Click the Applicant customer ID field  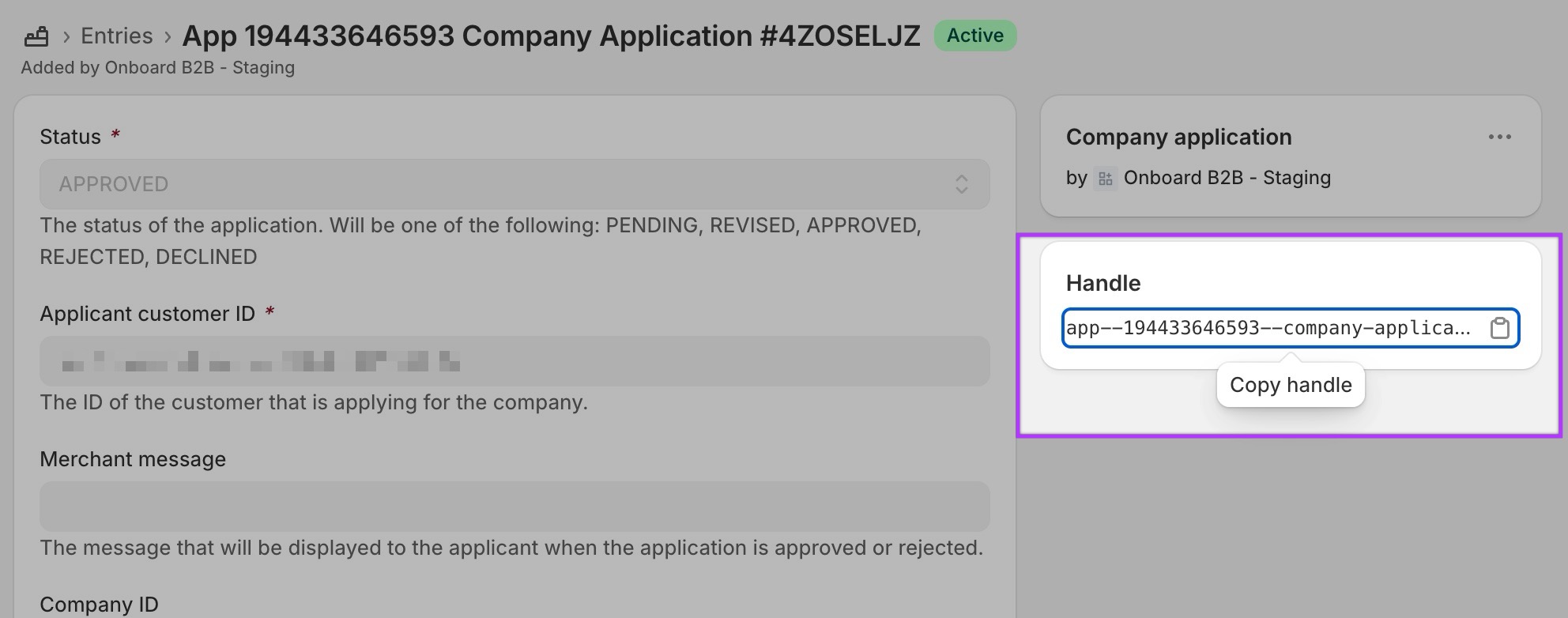pyautogui.click(x=514, y=361)
